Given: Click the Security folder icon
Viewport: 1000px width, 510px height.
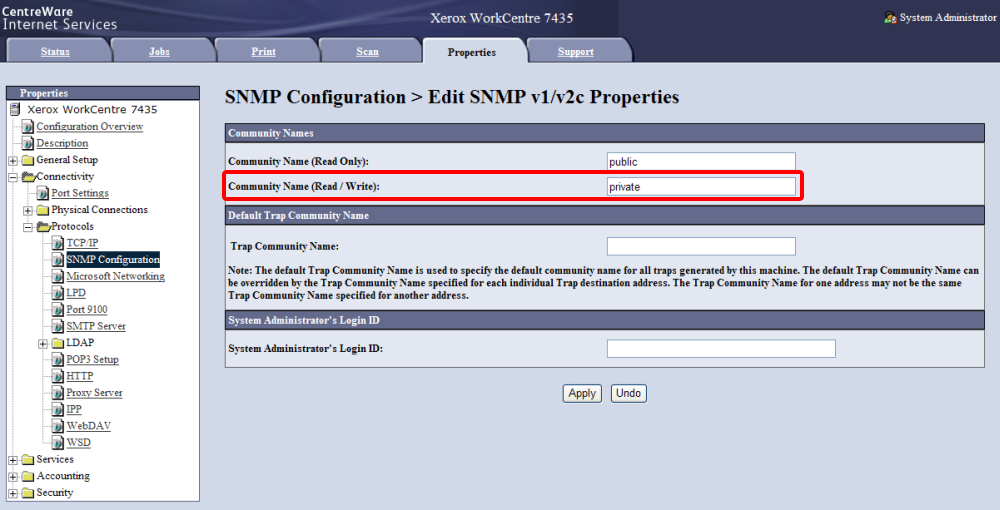Looking at the screenshot, I should pyautogui.click(x=28, y=493).
